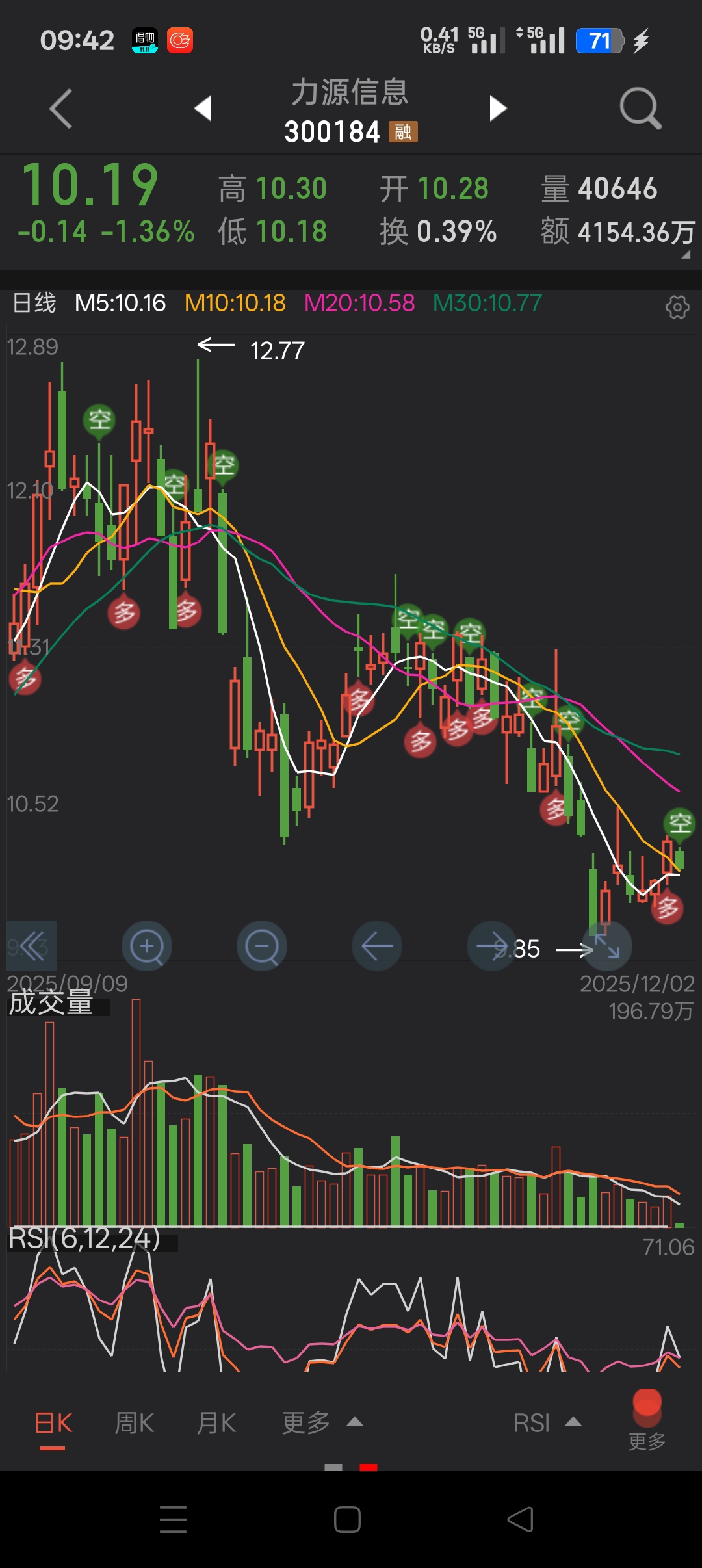Tap the M10:10.18 moving average label
The height and width of the screenshot is (1568, 702).
(x=235, y=303)
